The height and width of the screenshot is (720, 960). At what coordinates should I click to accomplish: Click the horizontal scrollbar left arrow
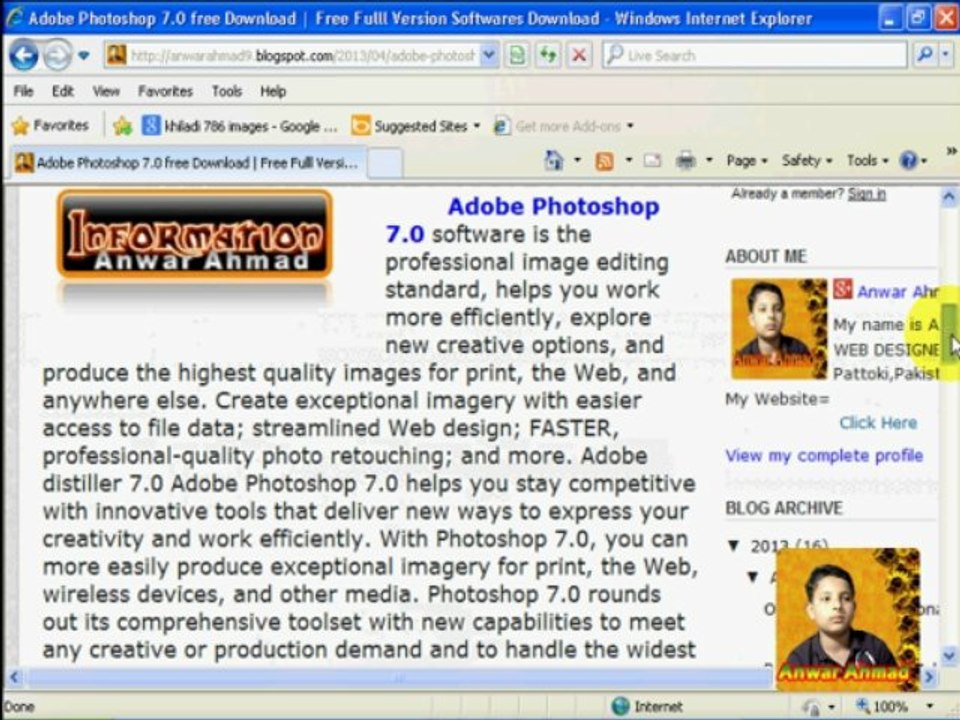13,677
